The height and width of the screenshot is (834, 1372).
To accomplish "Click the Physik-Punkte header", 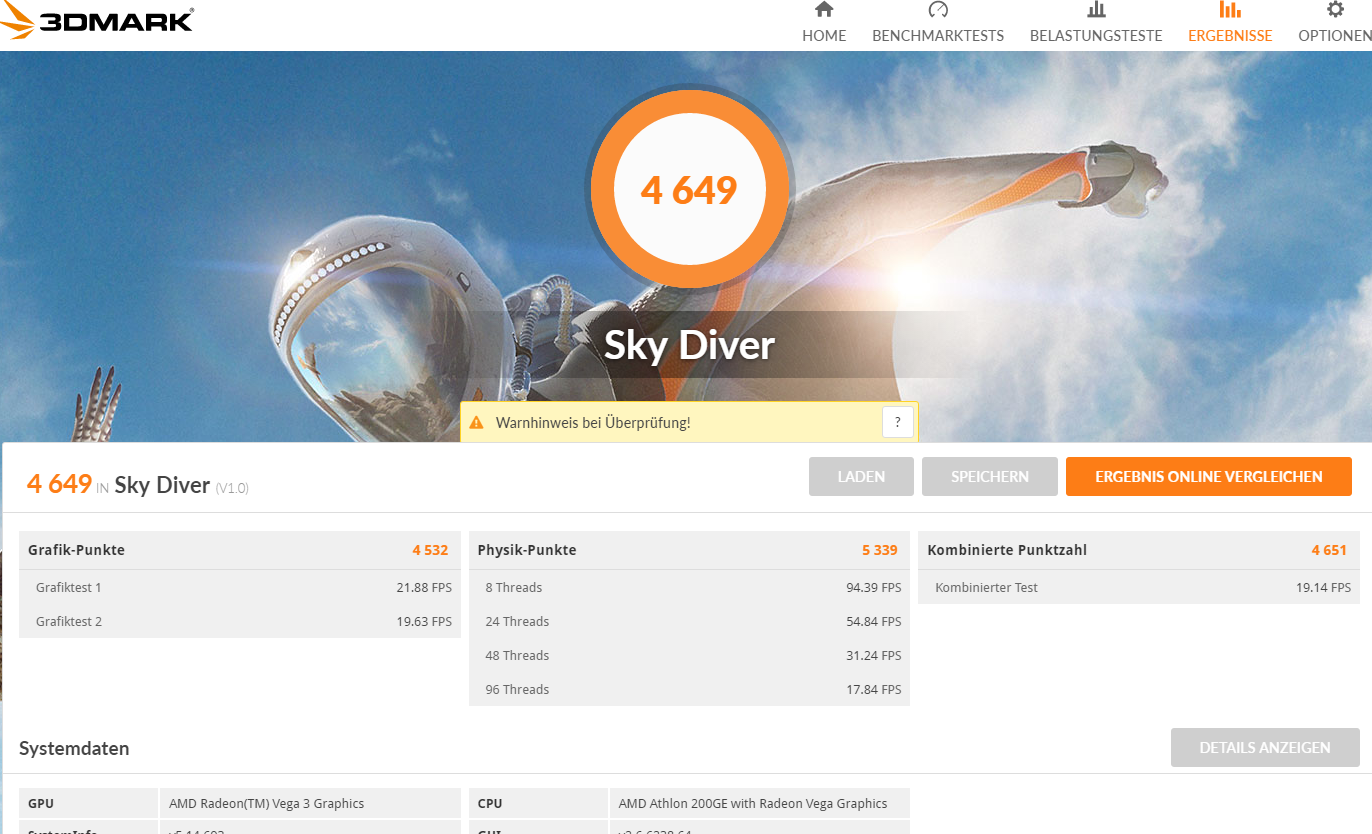I will tap(527, 550).
